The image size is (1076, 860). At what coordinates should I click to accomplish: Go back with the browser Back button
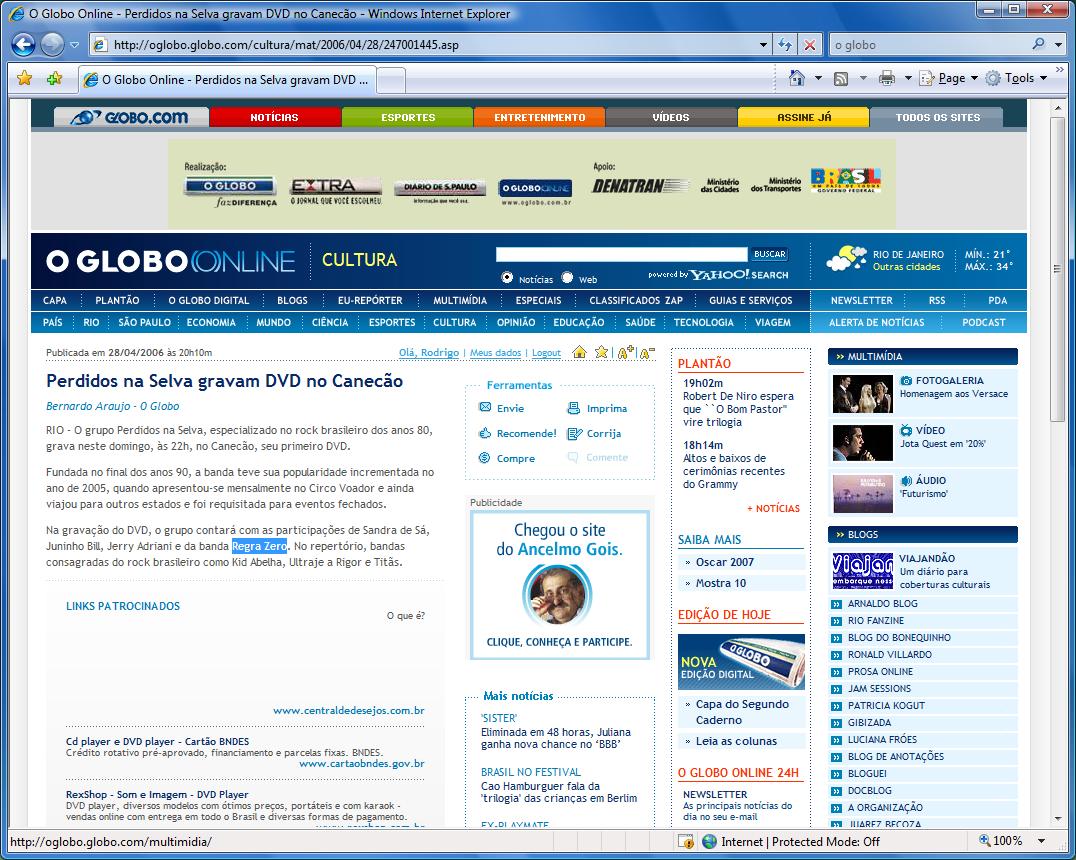(x=23, y=45)
